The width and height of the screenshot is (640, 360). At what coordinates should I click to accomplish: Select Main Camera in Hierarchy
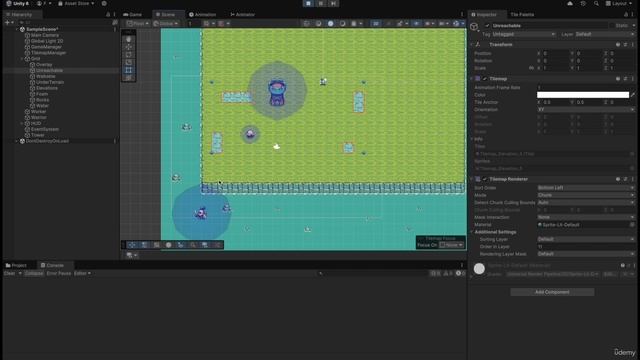(x=44, y=35)
